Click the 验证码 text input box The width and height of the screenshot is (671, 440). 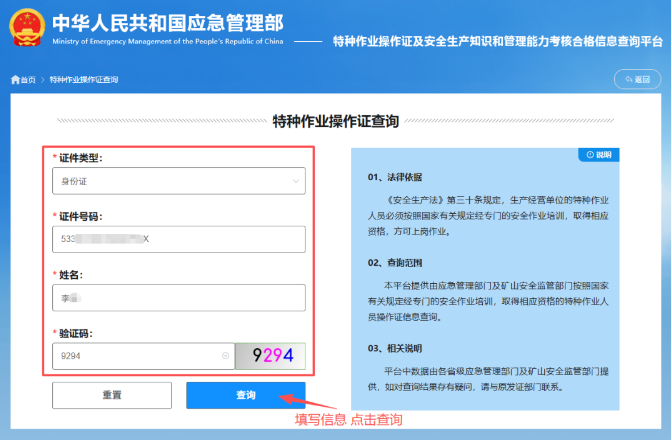tap(135, 355)
